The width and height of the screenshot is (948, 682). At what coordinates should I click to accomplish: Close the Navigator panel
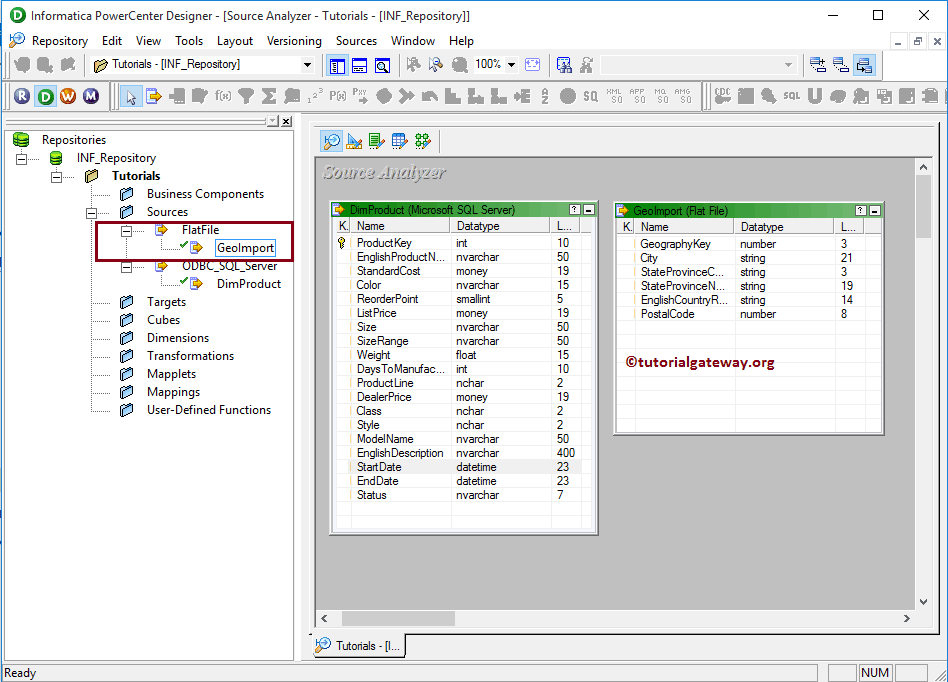pyautogui.click(x=287, y=122)
